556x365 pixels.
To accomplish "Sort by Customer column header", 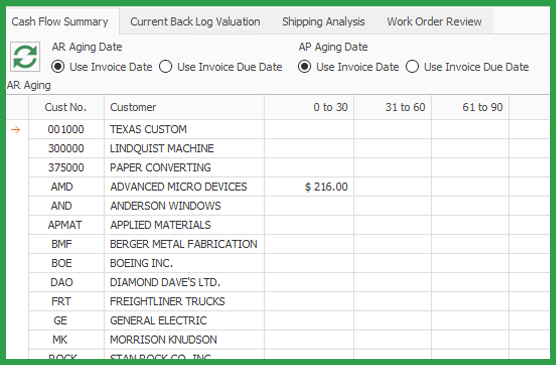I will pyautogui.click(x=184, y=107).
